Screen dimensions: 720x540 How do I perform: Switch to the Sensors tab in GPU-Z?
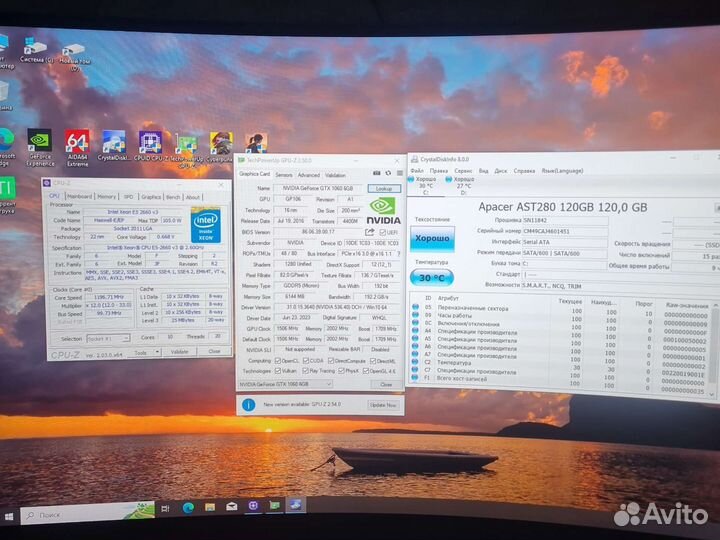tap(284, 175)
